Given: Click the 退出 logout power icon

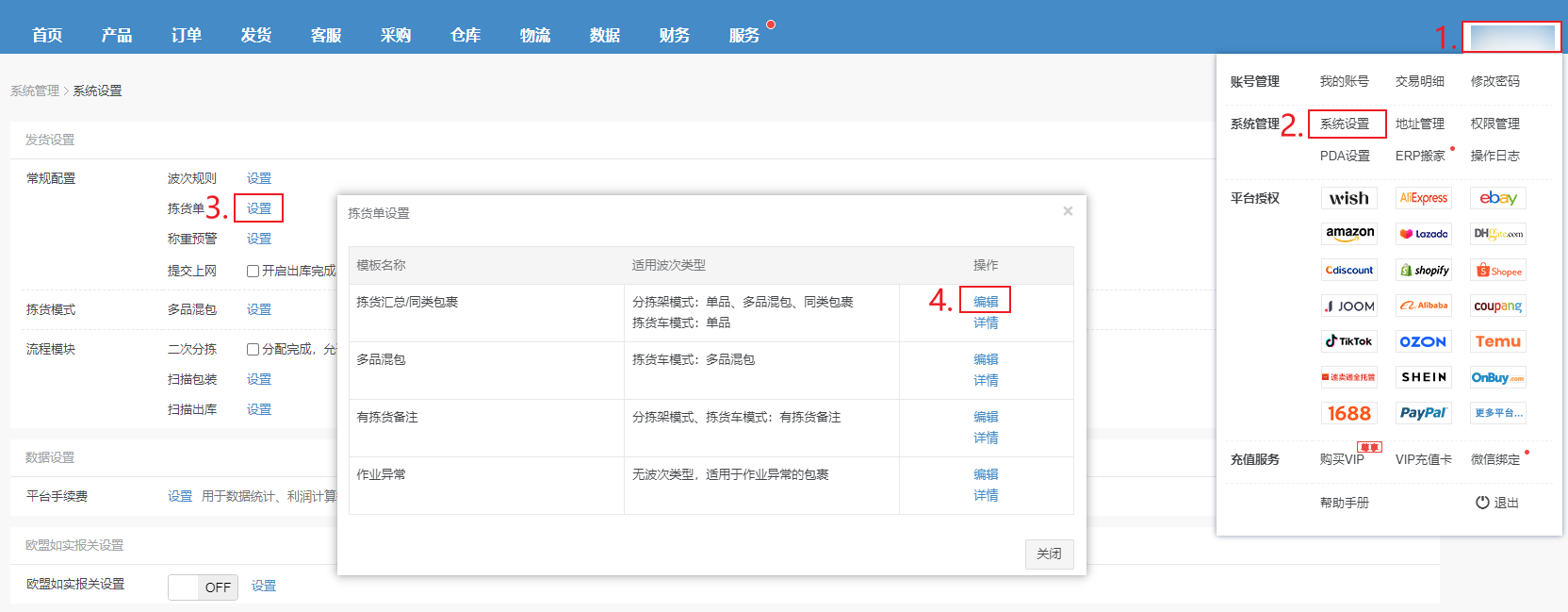Looking at the screenshot, I should [x=1482, y=503].
